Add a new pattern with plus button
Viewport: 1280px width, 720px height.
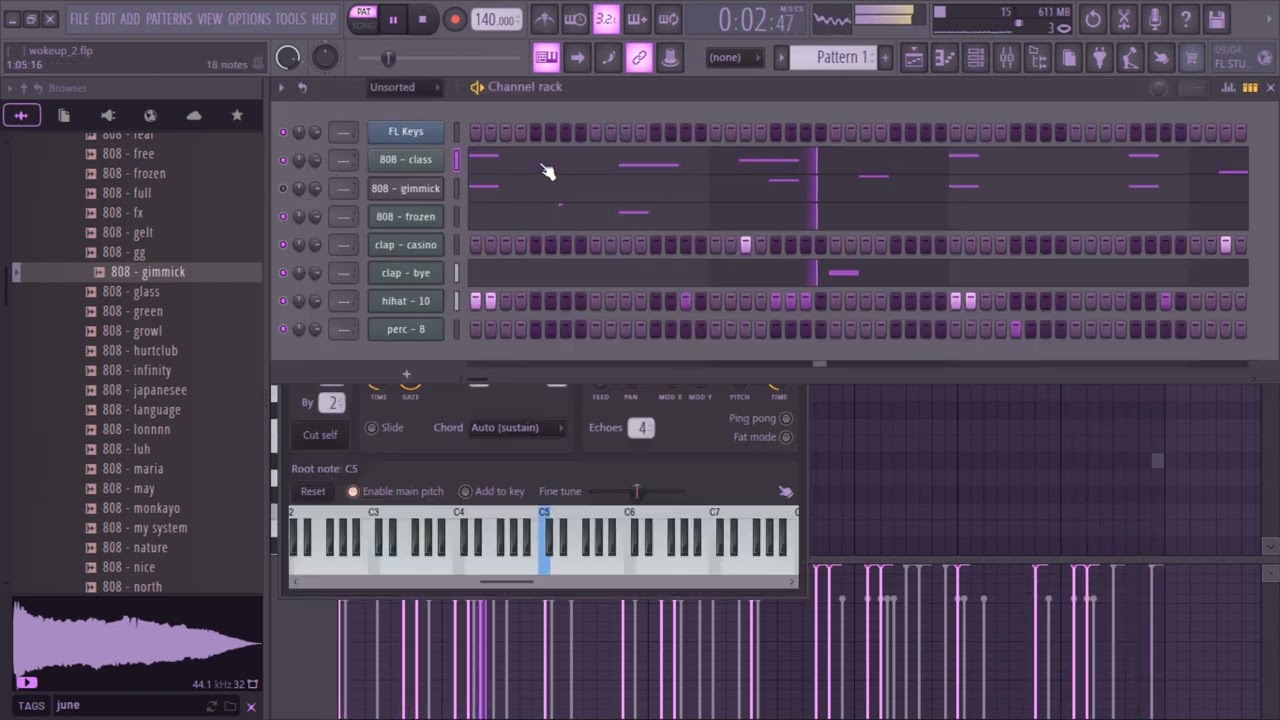(x=885, y=58)
